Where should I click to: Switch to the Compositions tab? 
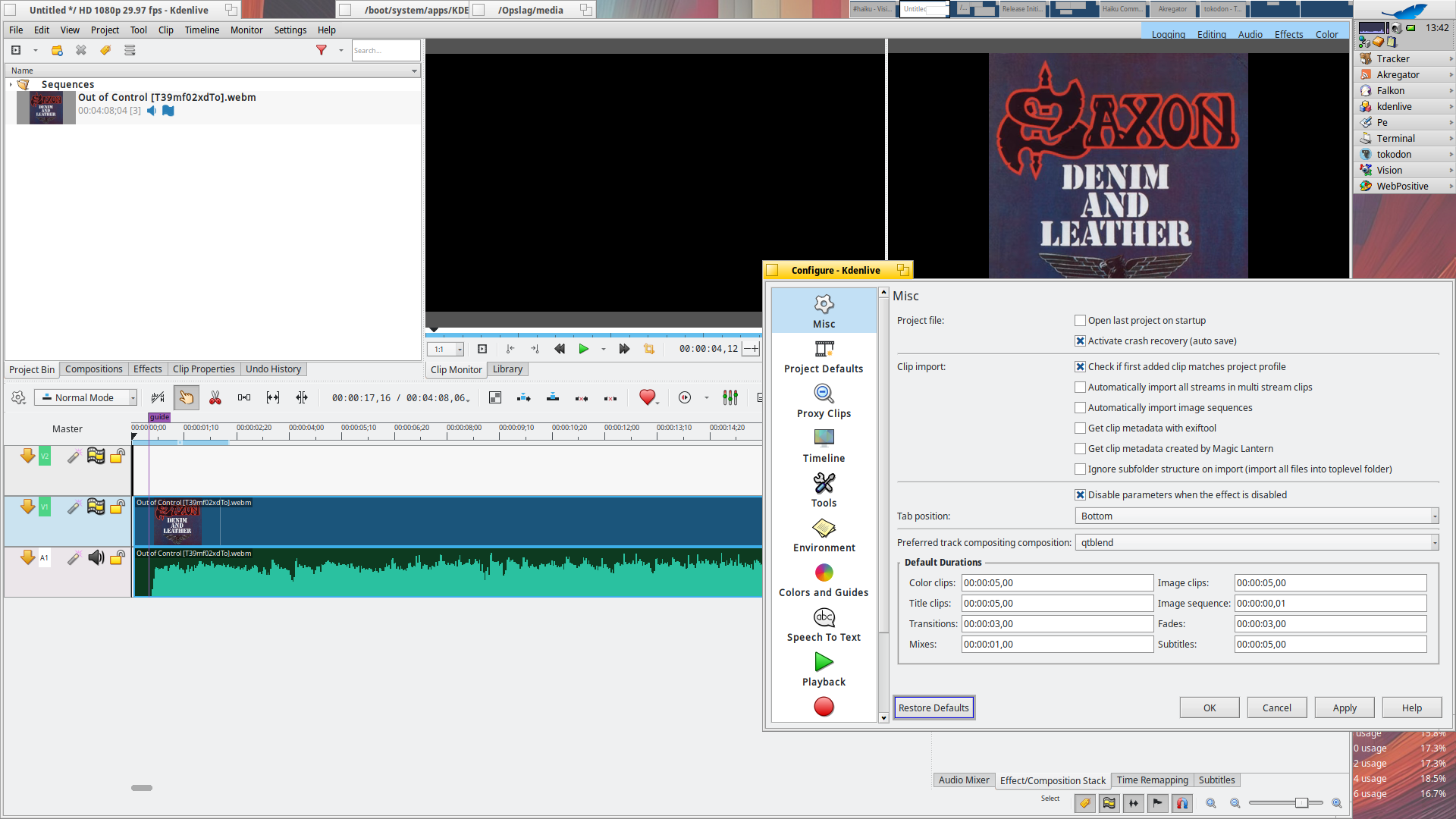93,369
